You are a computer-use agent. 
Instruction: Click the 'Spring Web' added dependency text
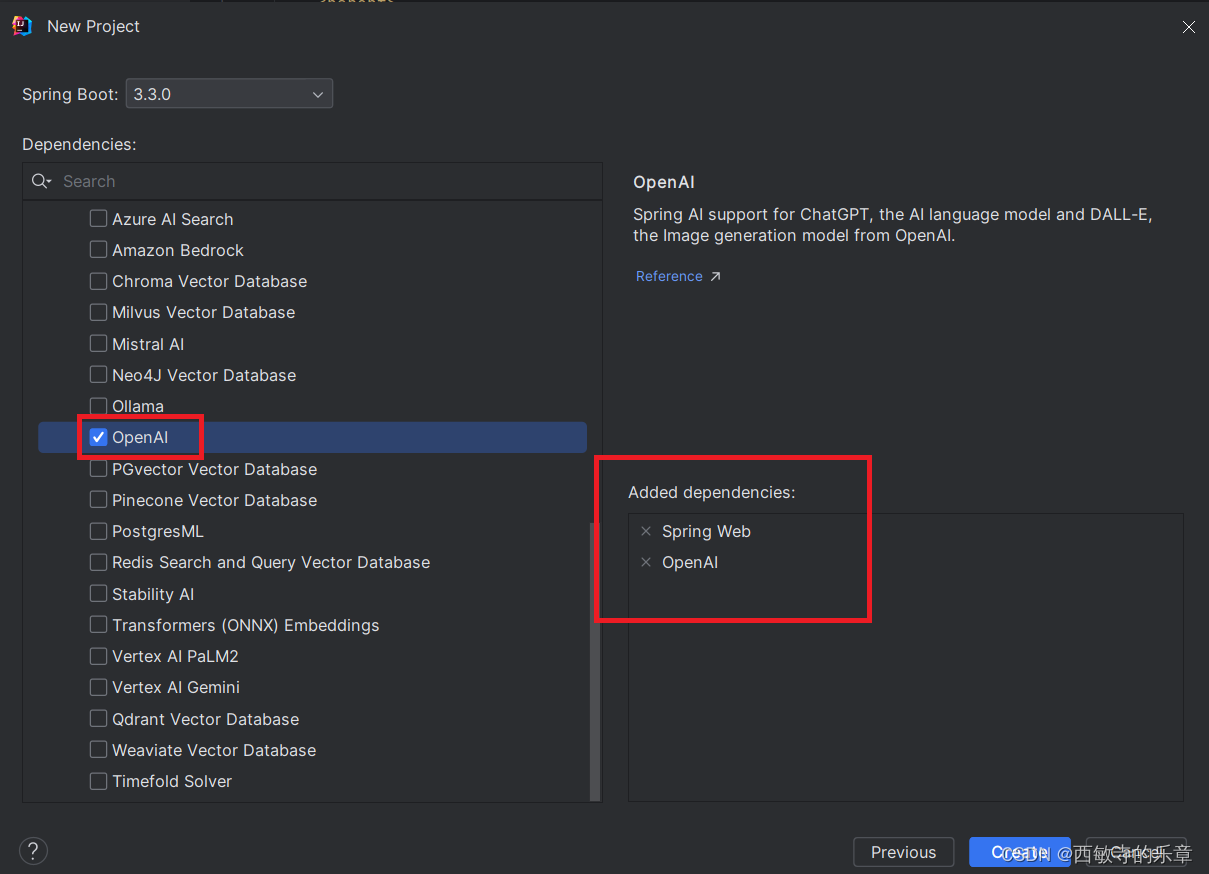pos(706,531)
